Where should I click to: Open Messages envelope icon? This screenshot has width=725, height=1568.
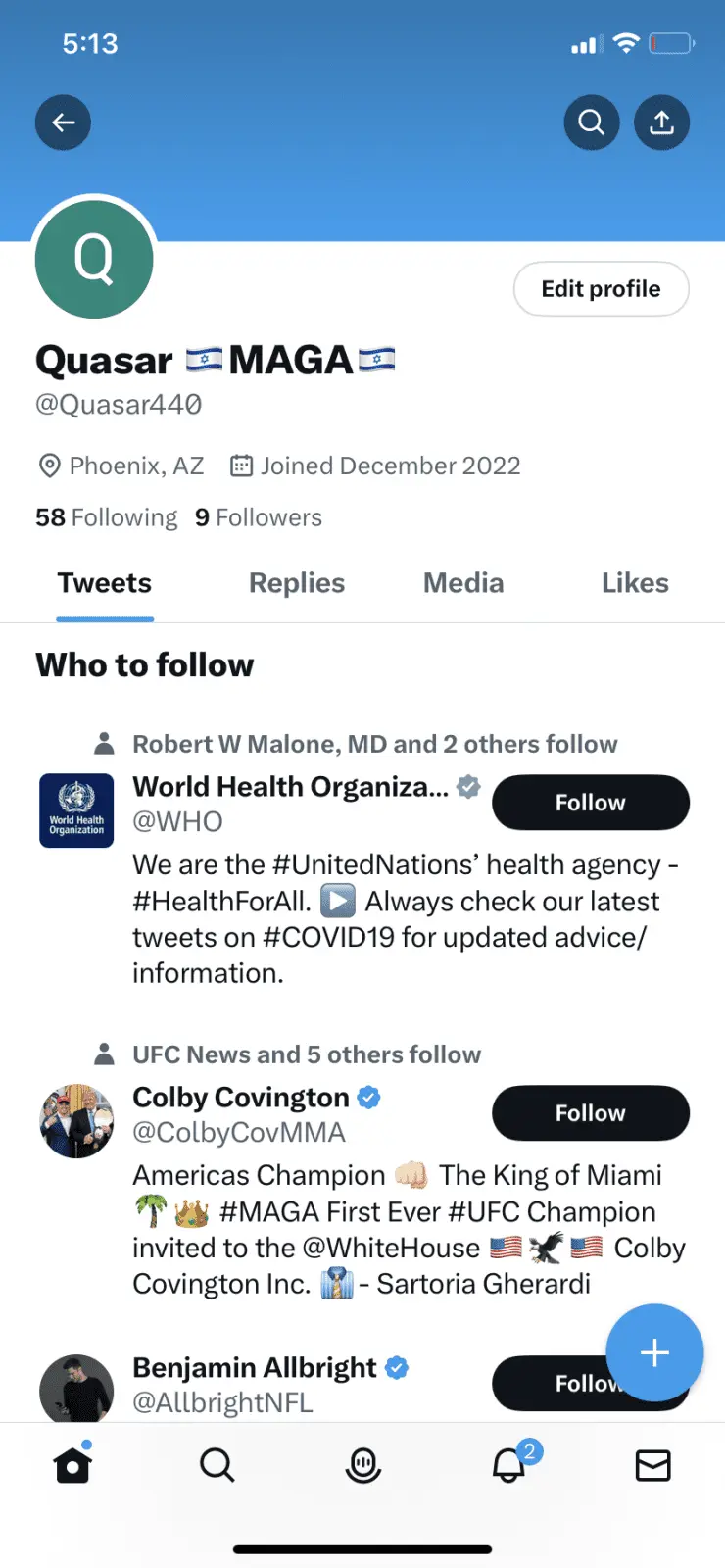(652, 1465)
